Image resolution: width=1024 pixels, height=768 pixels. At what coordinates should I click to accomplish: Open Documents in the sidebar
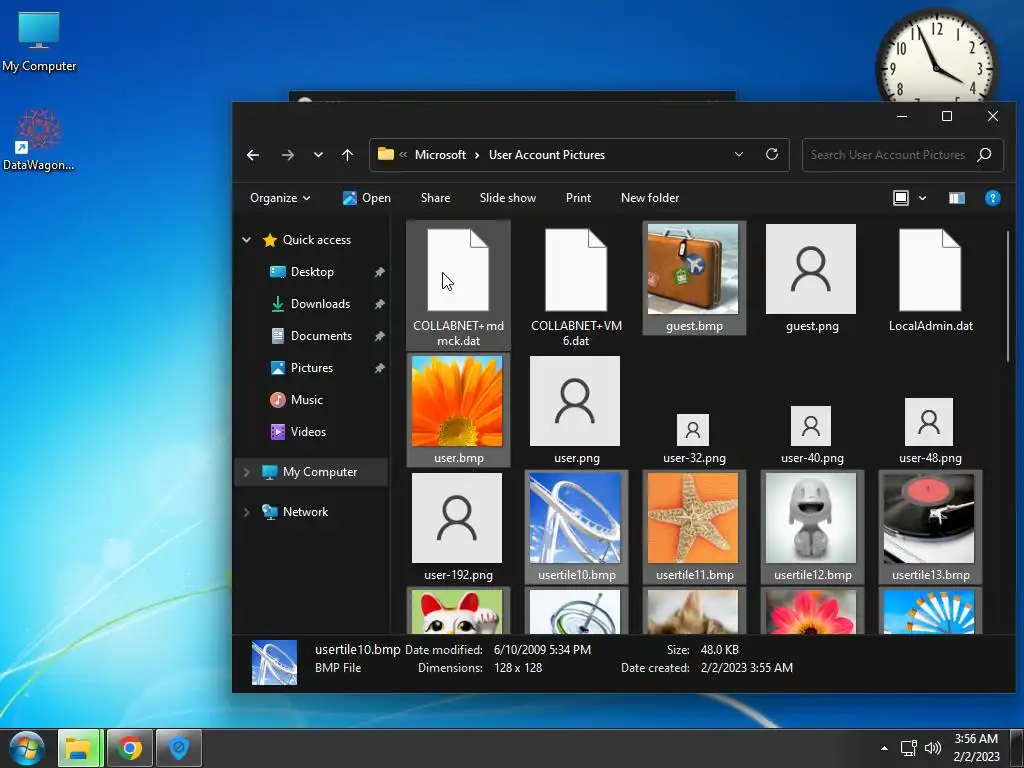(321, 336)
